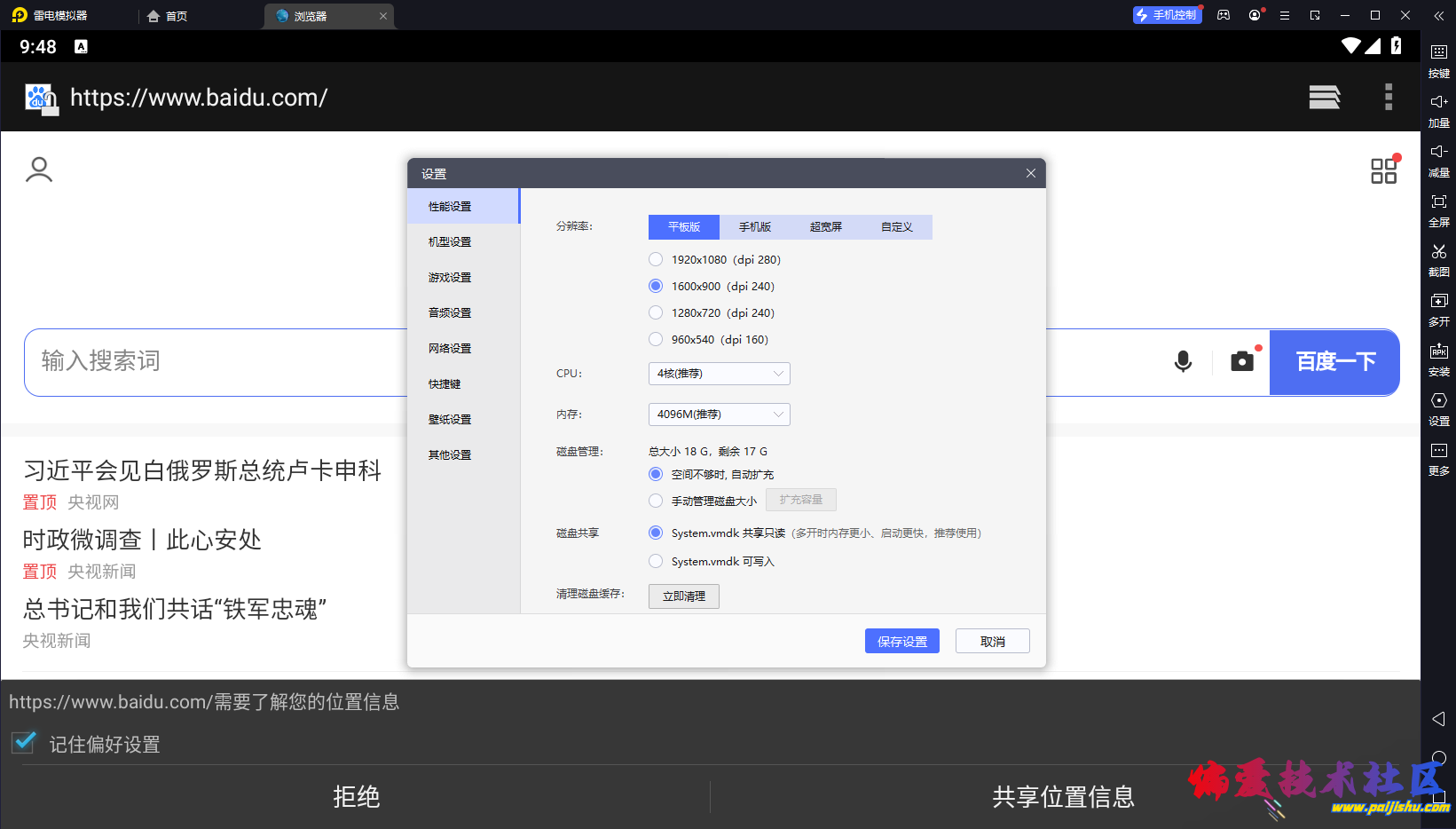Choose System.vmdk 可写入 radio option
1456x829 pixels.
656,561
